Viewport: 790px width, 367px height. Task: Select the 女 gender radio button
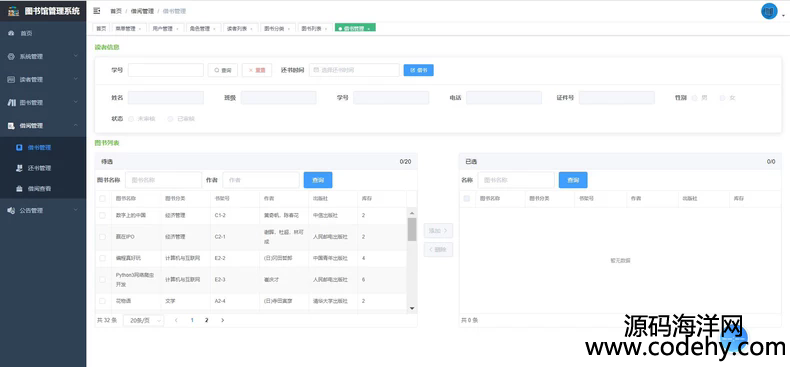coord(722,98)
